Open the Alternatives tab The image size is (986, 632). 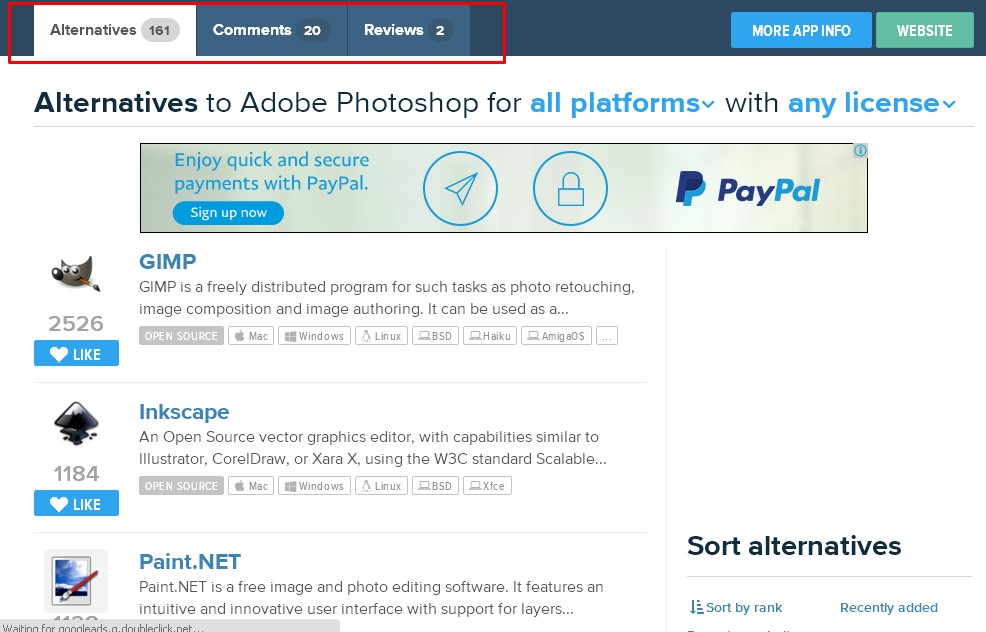point(114,30)
